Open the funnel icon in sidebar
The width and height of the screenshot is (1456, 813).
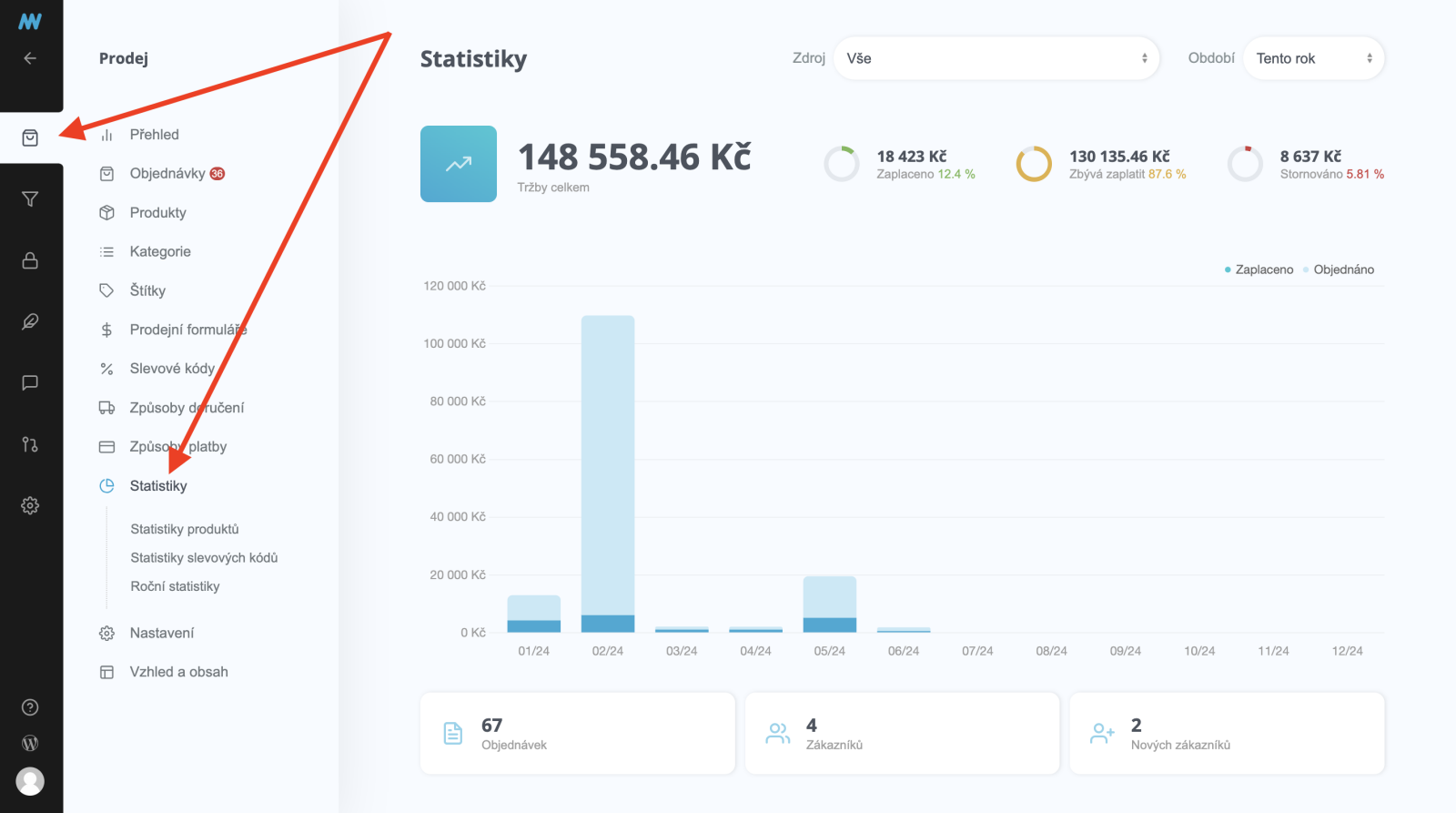(30, 198)
